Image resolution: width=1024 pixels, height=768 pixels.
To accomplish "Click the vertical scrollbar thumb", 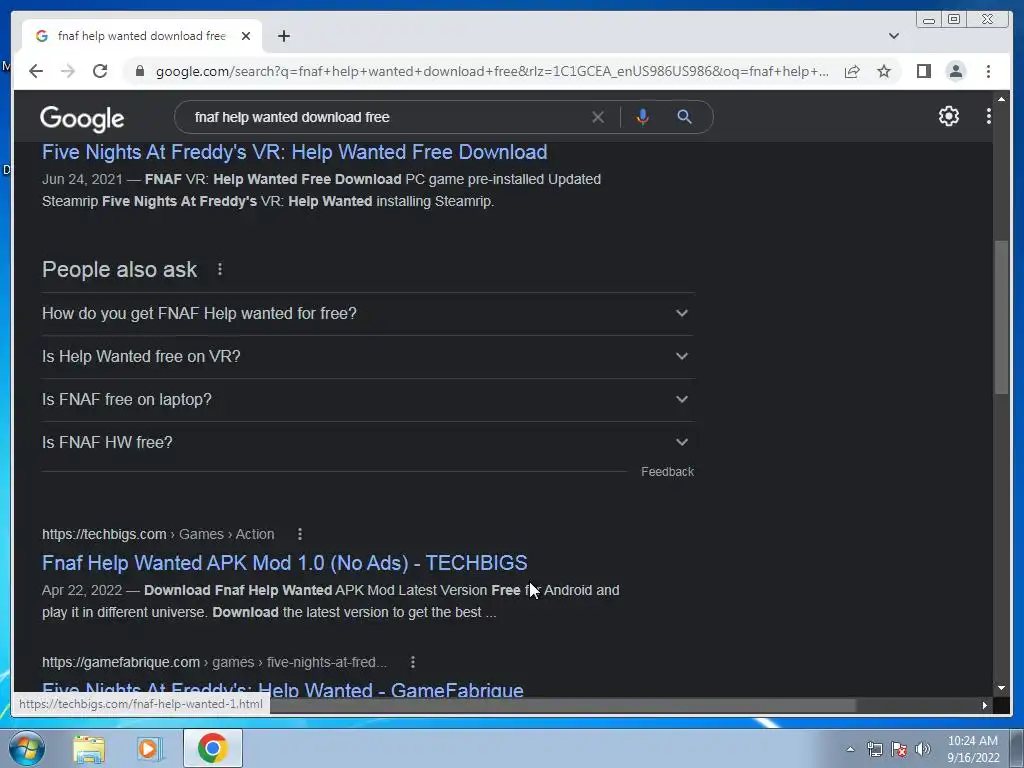I will pyautogui.click(x=1001, y=317).
